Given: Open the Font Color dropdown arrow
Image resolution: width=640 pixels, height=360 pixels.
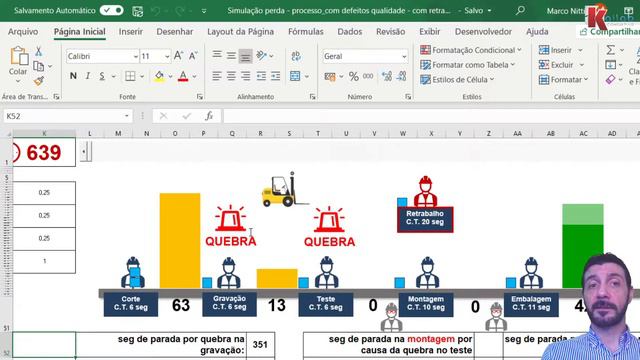Looking at the screenshot, I should click(x=194, y=76).
